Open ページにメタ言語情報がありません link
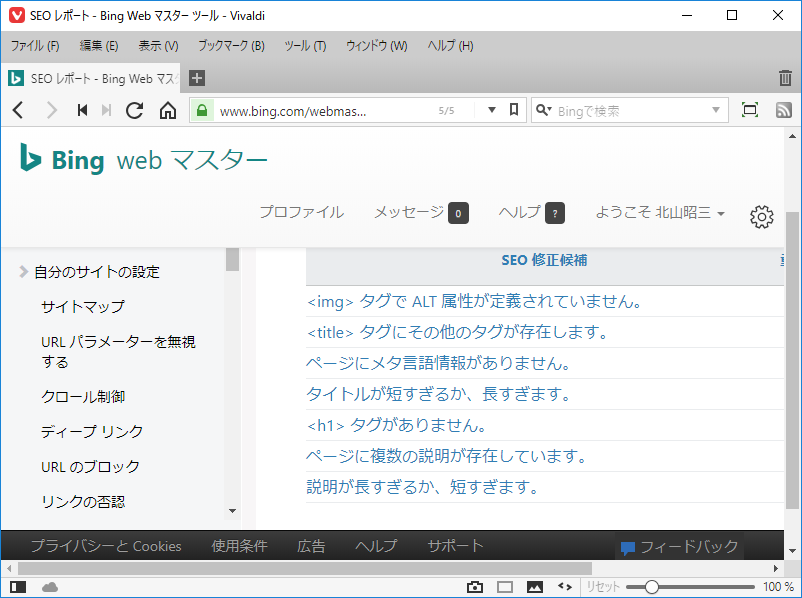Image resolution: width=802 pixels, height=598 pixels. (x=438, y=363)
